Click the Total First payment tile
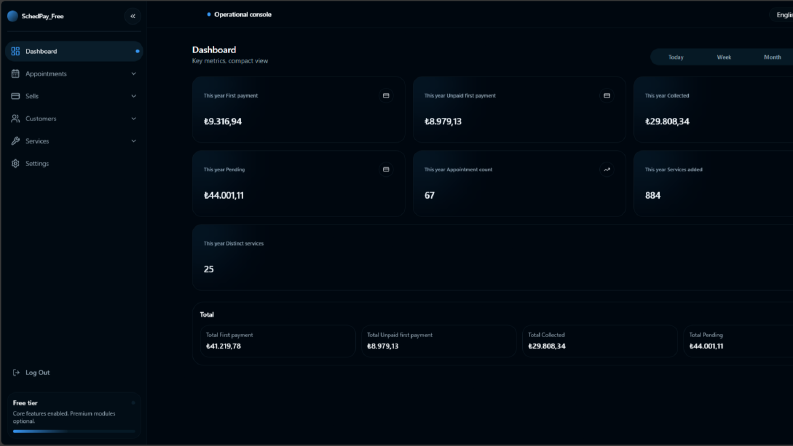The width and height of the screenshot is (793, 446). click(278, 341)
